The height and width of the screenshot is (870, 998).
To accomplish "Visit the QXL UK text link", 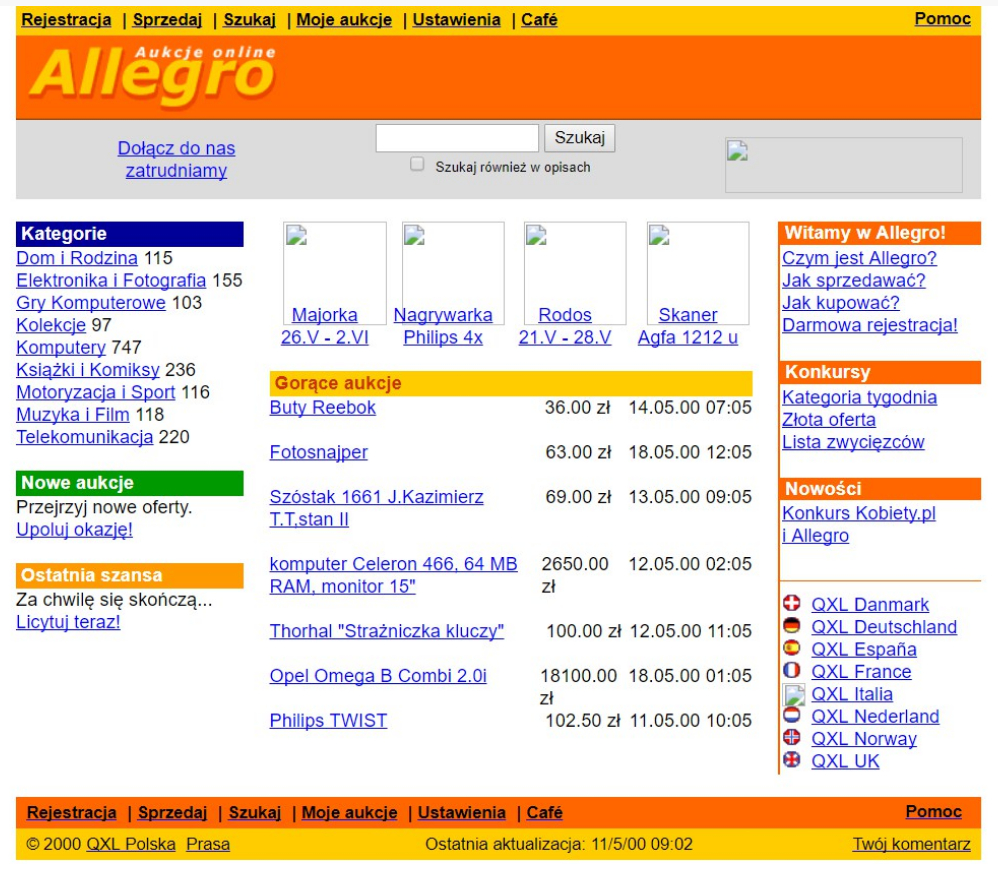I will (x=845, y=761).
